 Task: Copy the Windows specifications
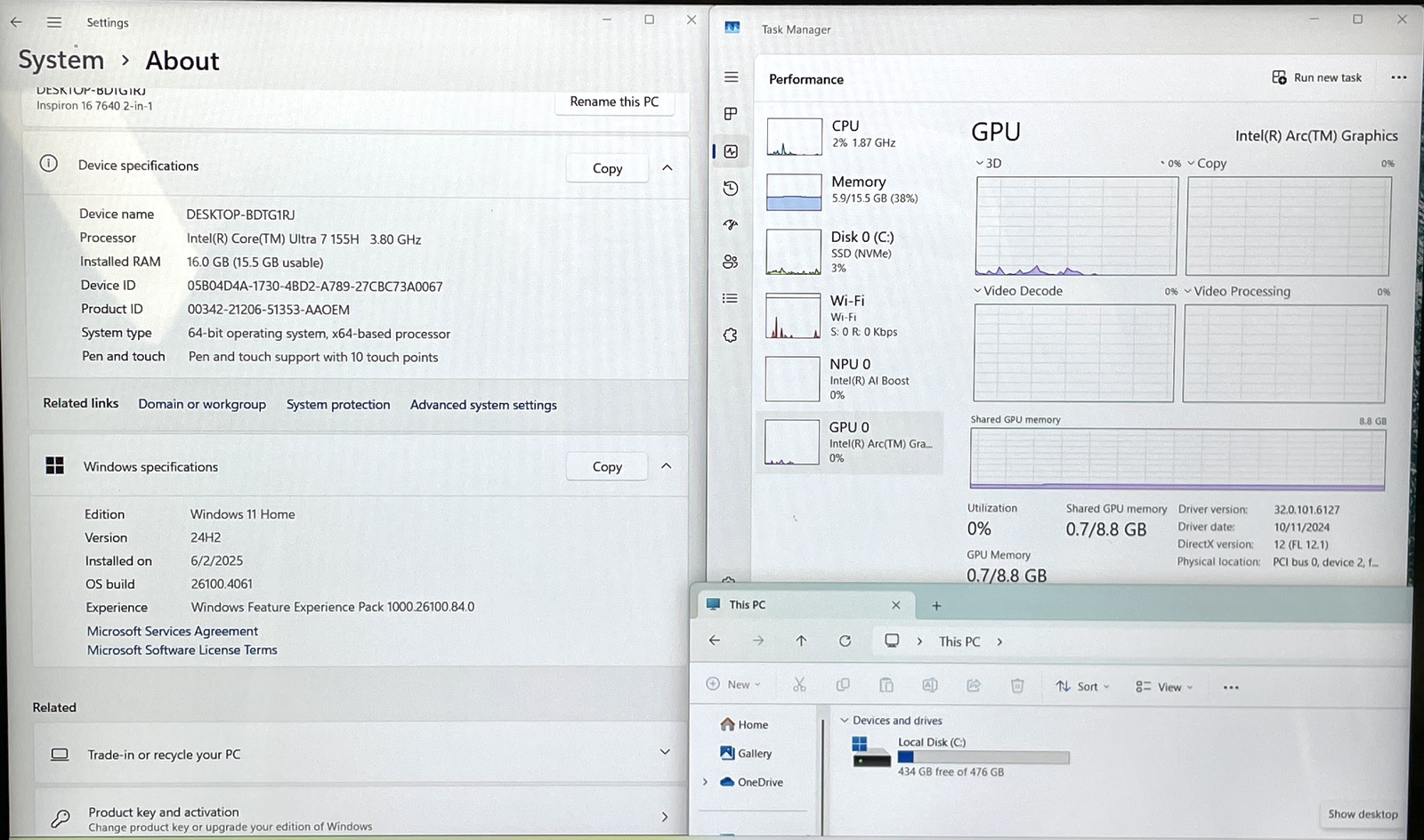607,466
